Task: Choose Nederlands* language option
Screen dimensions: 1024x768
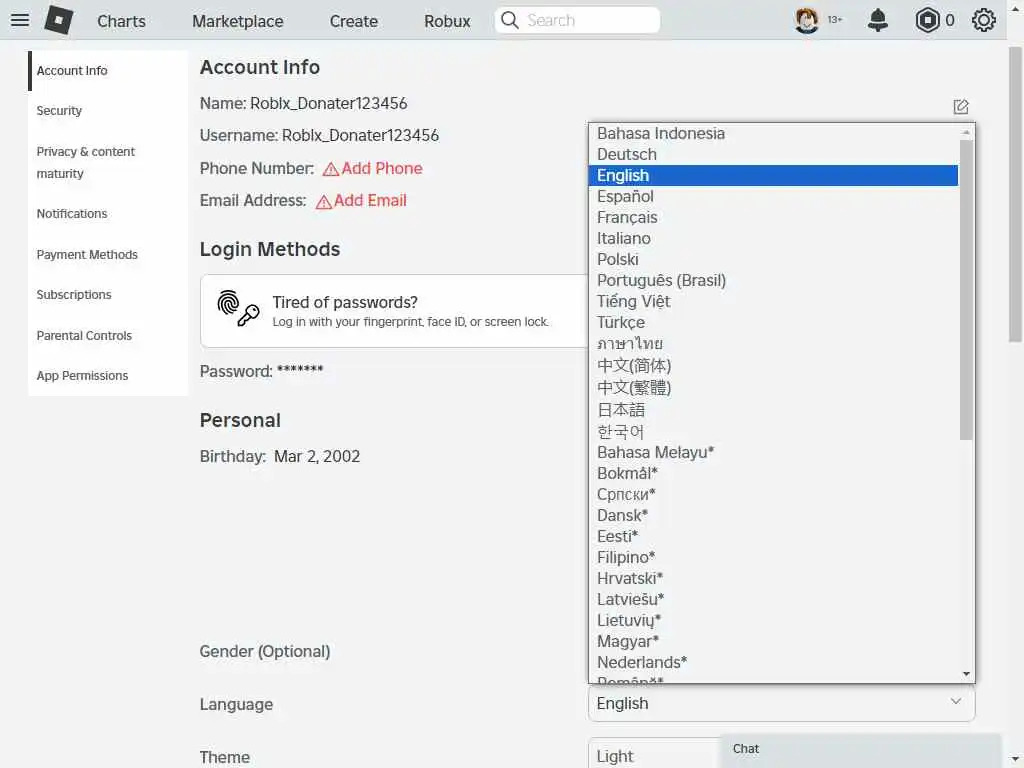Action: point(773,662)
